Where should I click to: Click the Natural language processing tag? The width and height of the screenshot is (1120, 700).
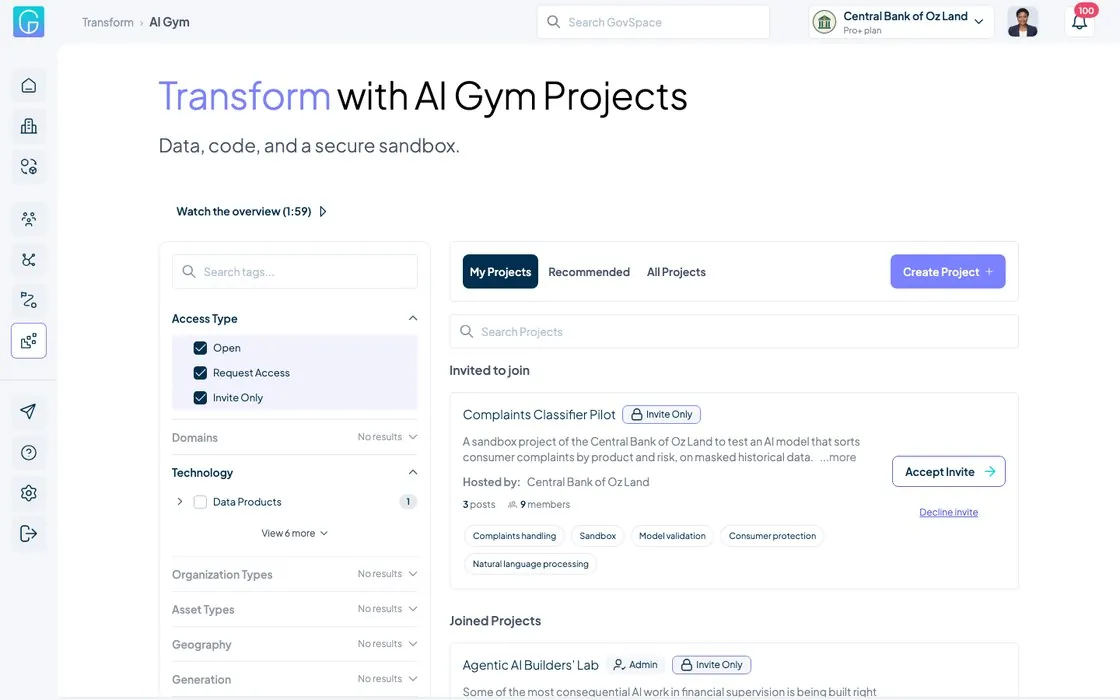point(531,564)
